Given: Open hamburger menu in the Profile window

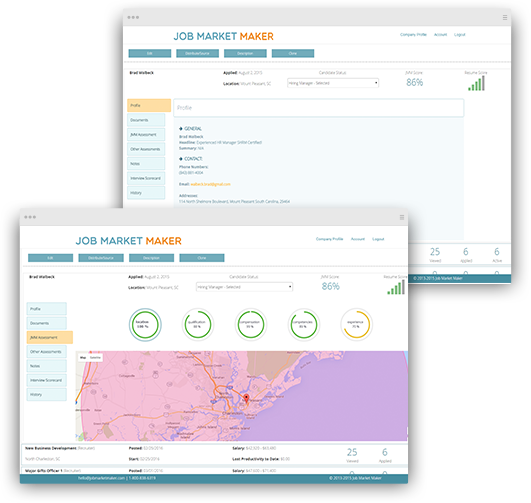Looking at the screenshot, I should click(505, 17).
